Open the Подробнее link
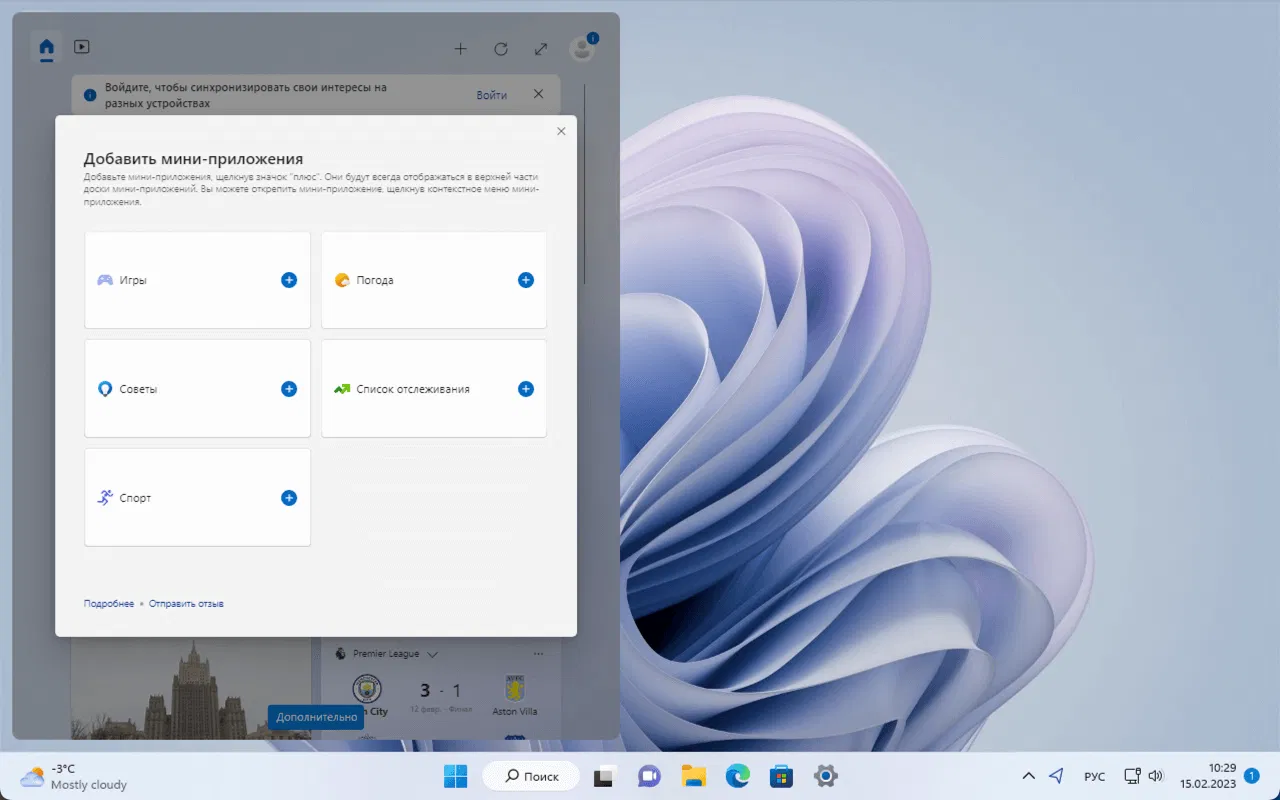The height and width of the screenshot is (800, 1280). [x=109, y=604]
